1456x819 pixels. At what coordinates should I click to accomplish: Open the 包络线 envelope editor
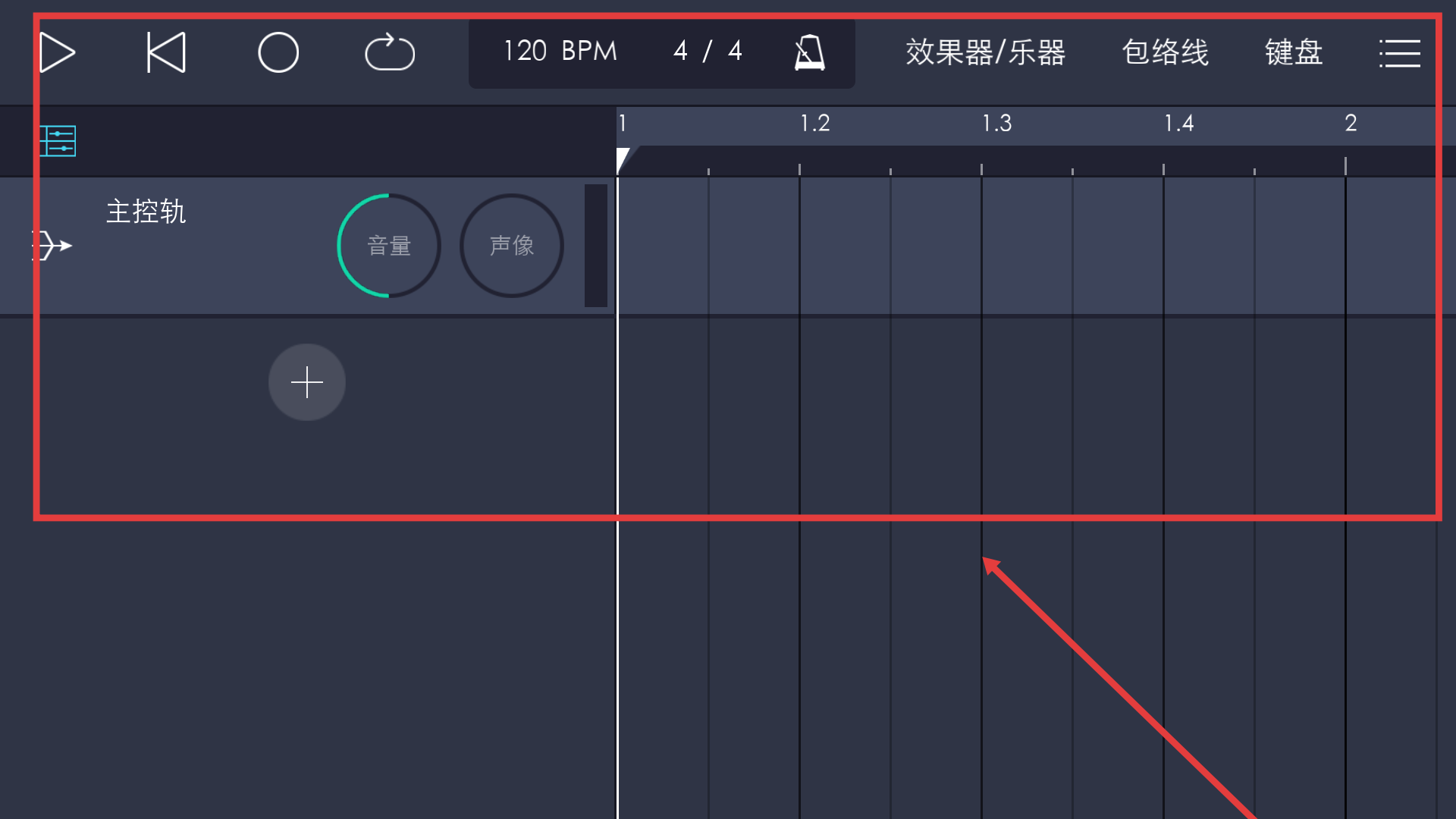pos(1163,52)
